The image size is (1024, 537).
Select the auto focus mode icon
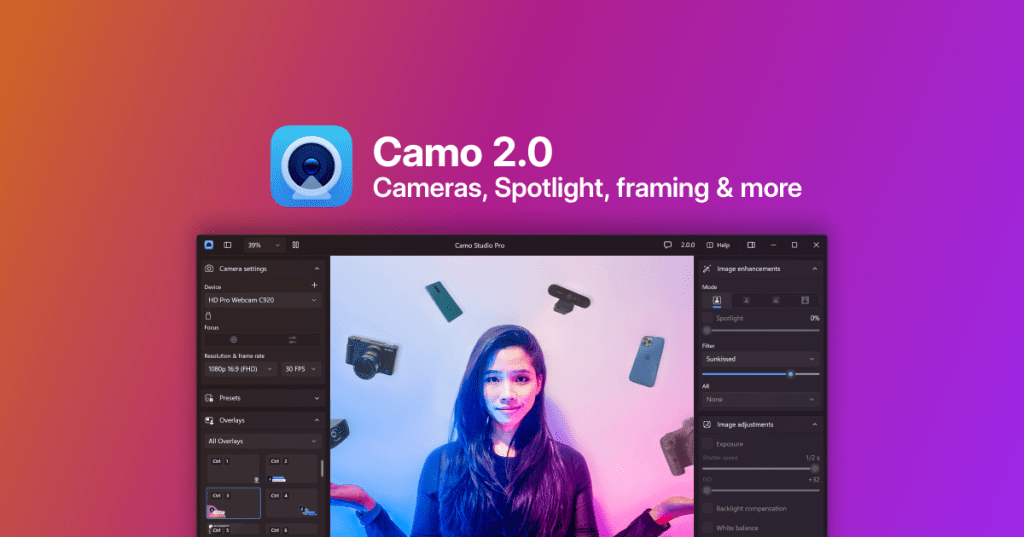click(233, 340)
